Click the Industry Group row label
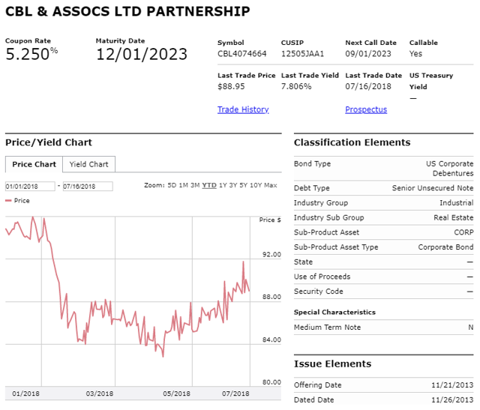Image resolution: width=480 pixels, height=410 pixels. coord(321,203)
